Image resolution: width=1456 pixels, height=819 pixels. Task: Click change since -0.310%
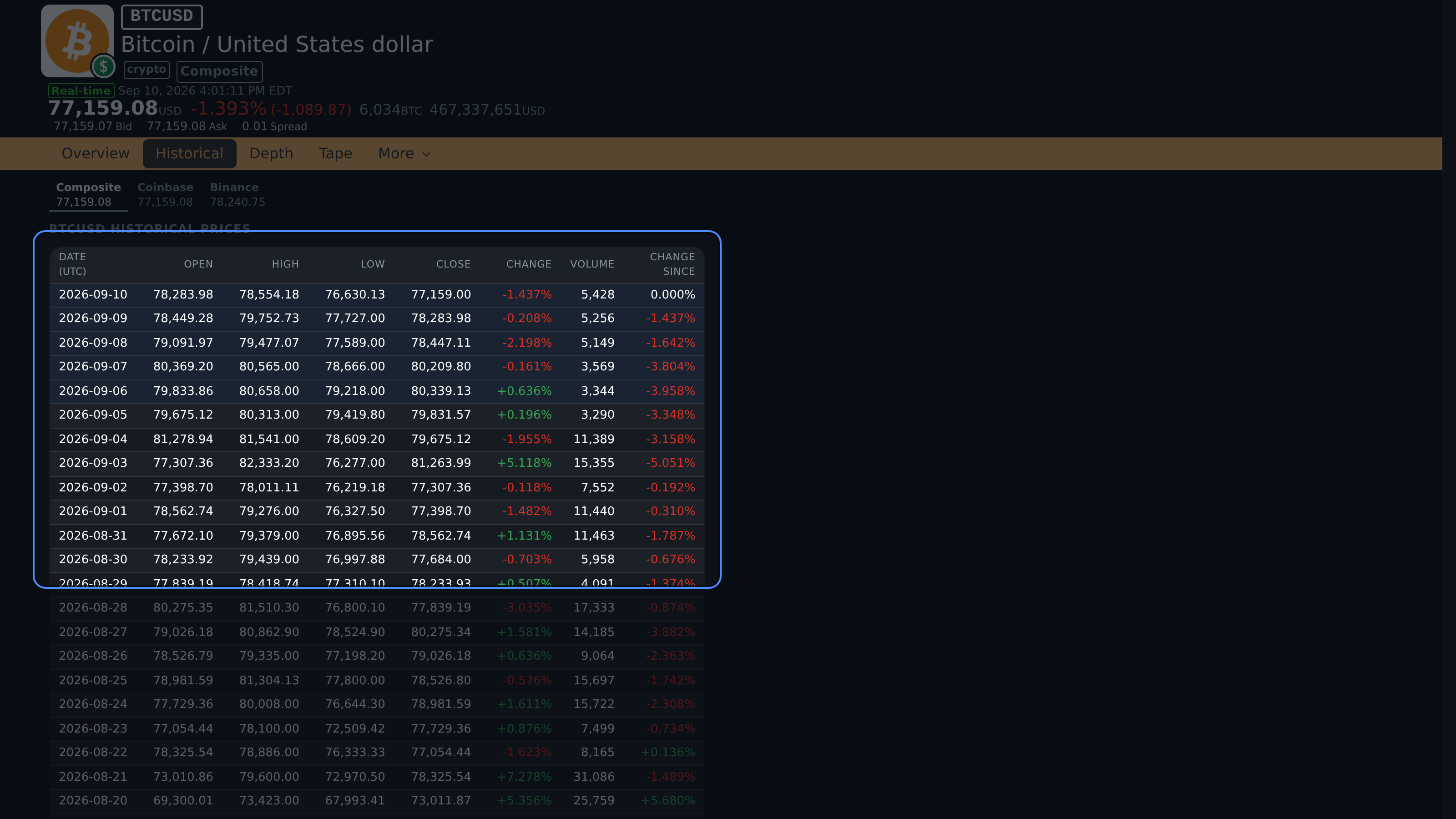(670, 511)
